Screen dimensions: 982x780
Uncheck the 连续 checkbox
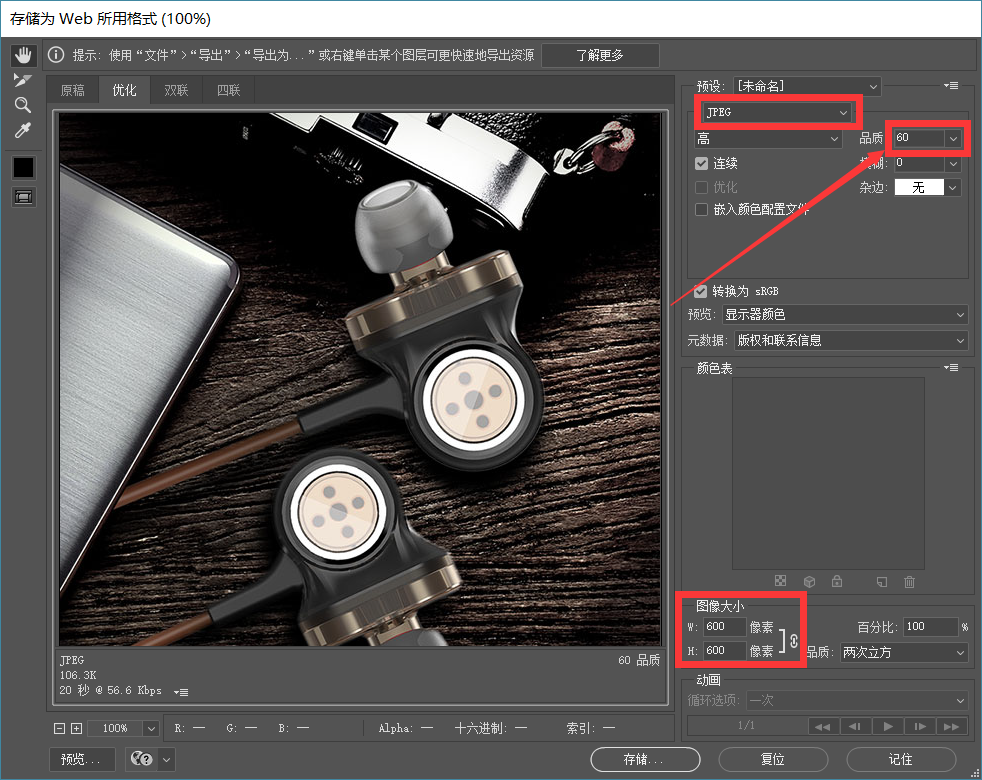pyautogui.click(x=702, y=163)
